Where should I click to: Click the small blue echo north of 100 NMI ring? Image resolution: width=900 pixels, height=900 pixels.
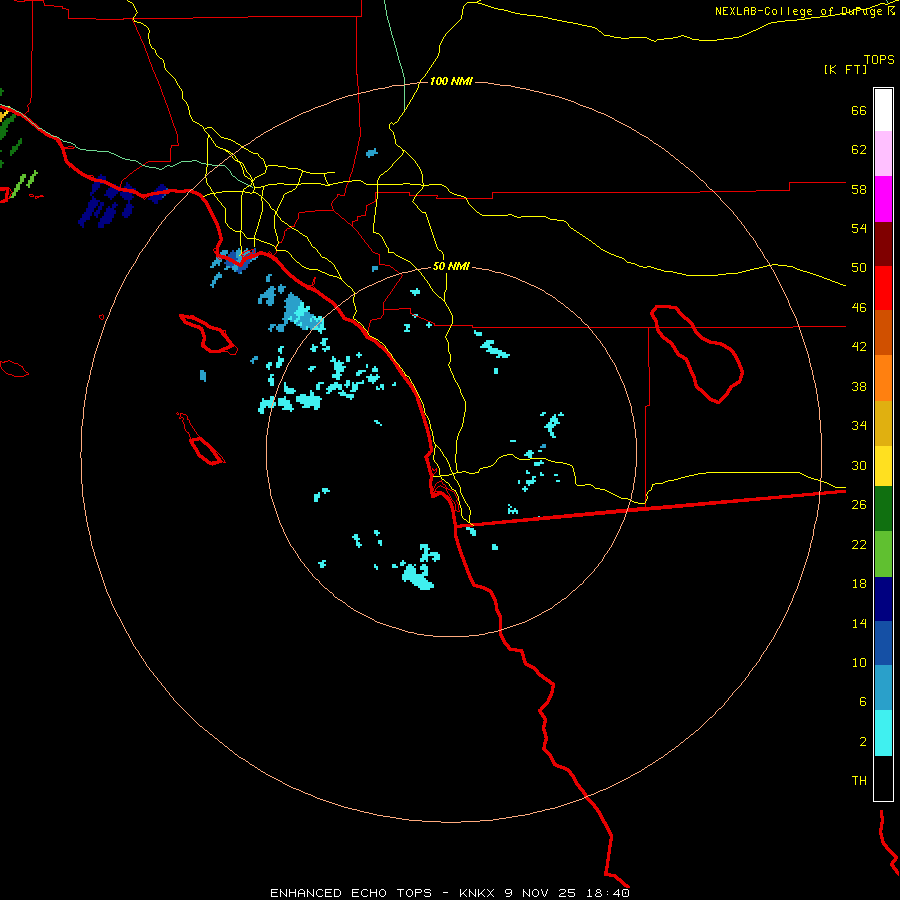[x=372, y=153]
